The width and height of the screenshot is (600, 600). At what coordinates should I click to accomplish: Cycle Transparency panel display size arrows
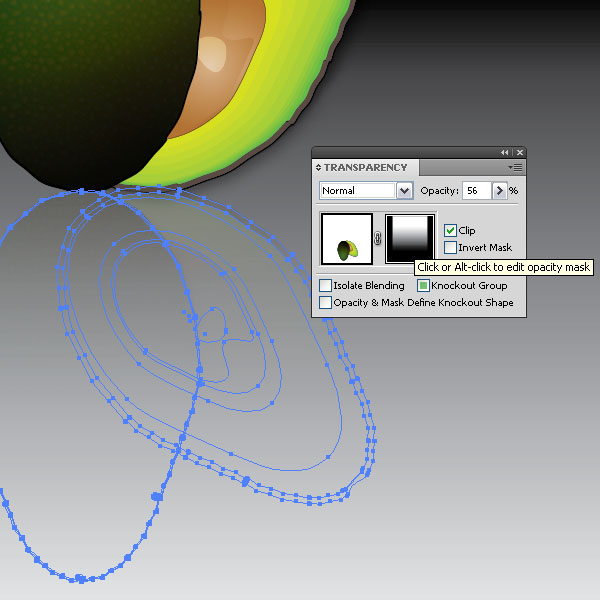click(318, 168)
